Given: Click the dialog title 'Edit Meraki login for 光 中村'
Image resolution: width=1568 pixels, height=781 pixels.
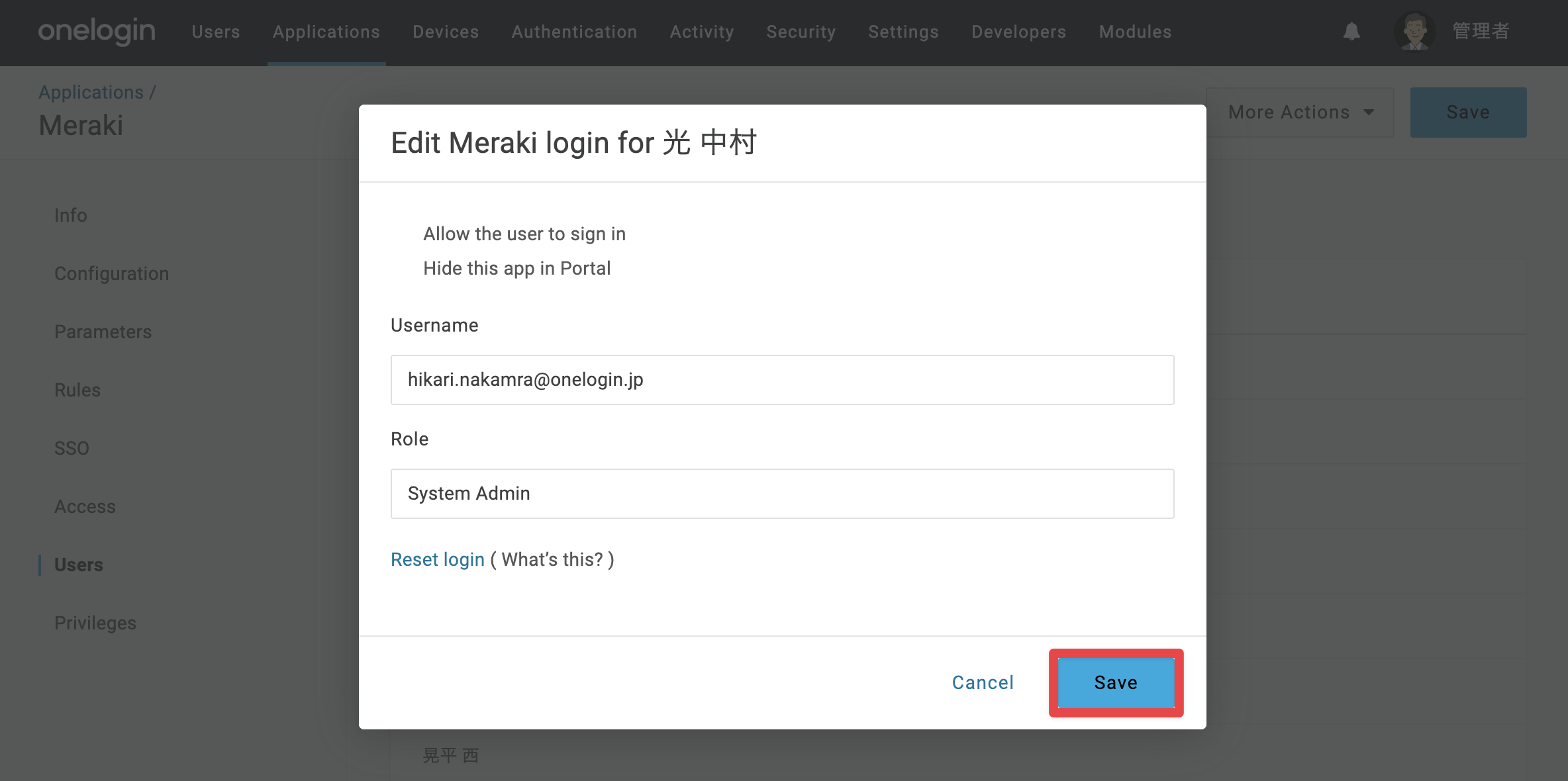Looking at the screenshot, I should (x=573, y=142).
